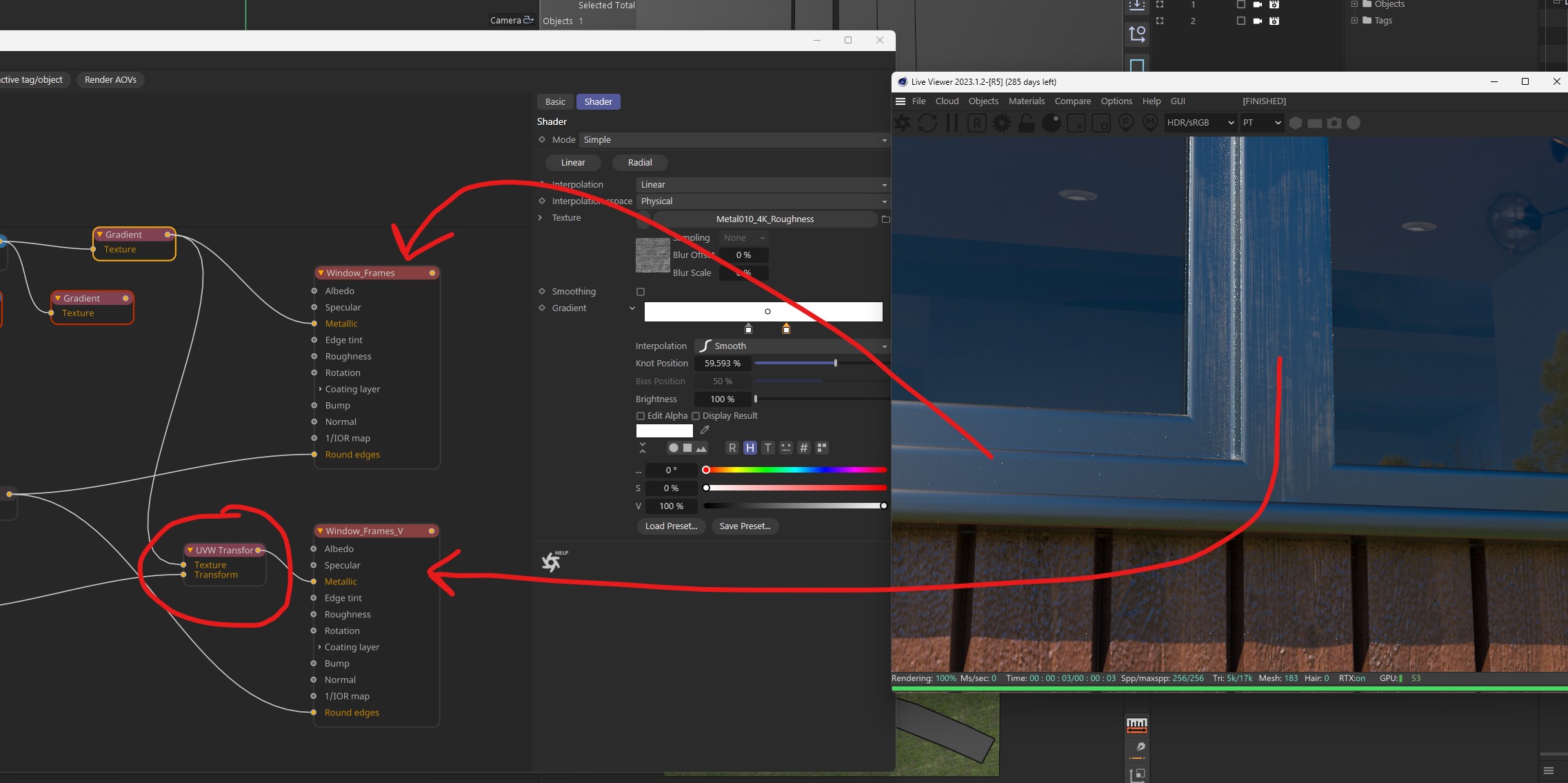Screen dimensions: 1568x783
Task: Check the Edit Alpha checkbox
Action: pos(641,416)
